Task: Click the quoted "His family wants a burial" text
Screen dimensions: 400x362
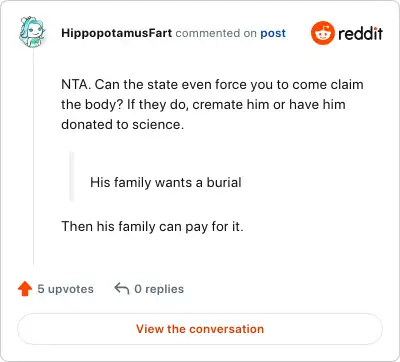Action: (x=166, y=182)
